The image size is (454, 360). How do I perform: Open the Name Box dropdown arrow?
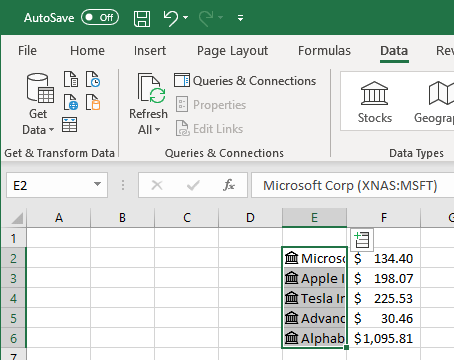(97, 184)
